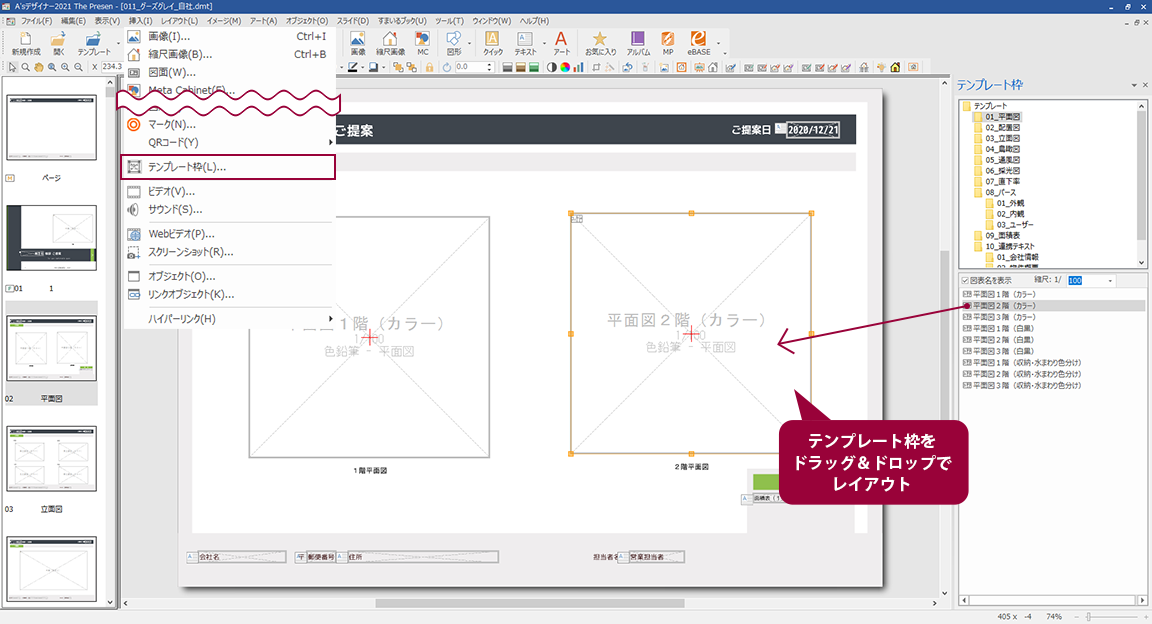Click the canvas horizontal scrollbar
This screenshot has width=1152, height=624.
click(x=530, y=603)
